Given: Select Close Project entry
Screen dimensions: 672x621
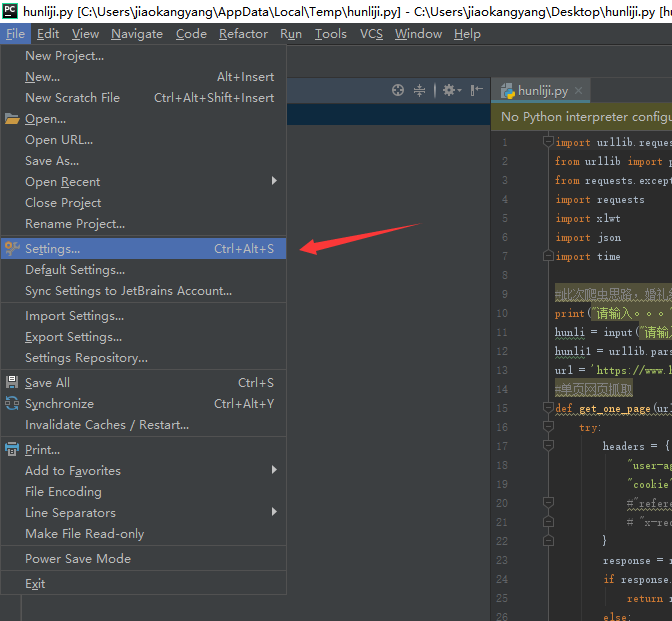Looking at the screenshot, I should point(144,203).
